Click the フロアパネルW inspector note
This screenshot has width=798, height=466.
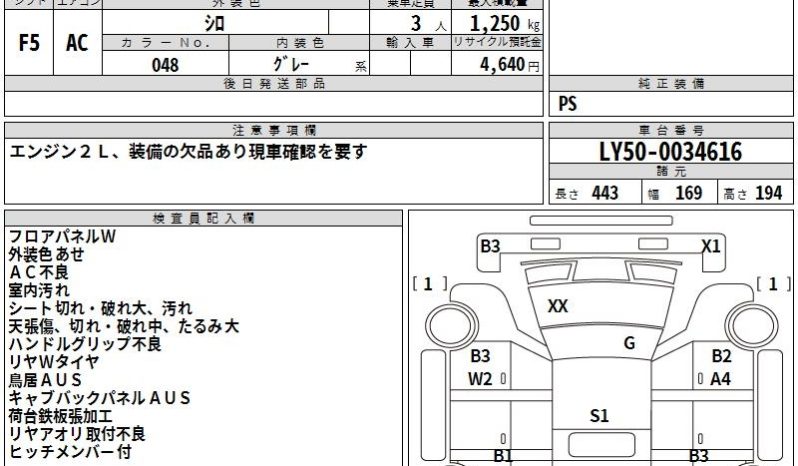(x=62, y=237)
